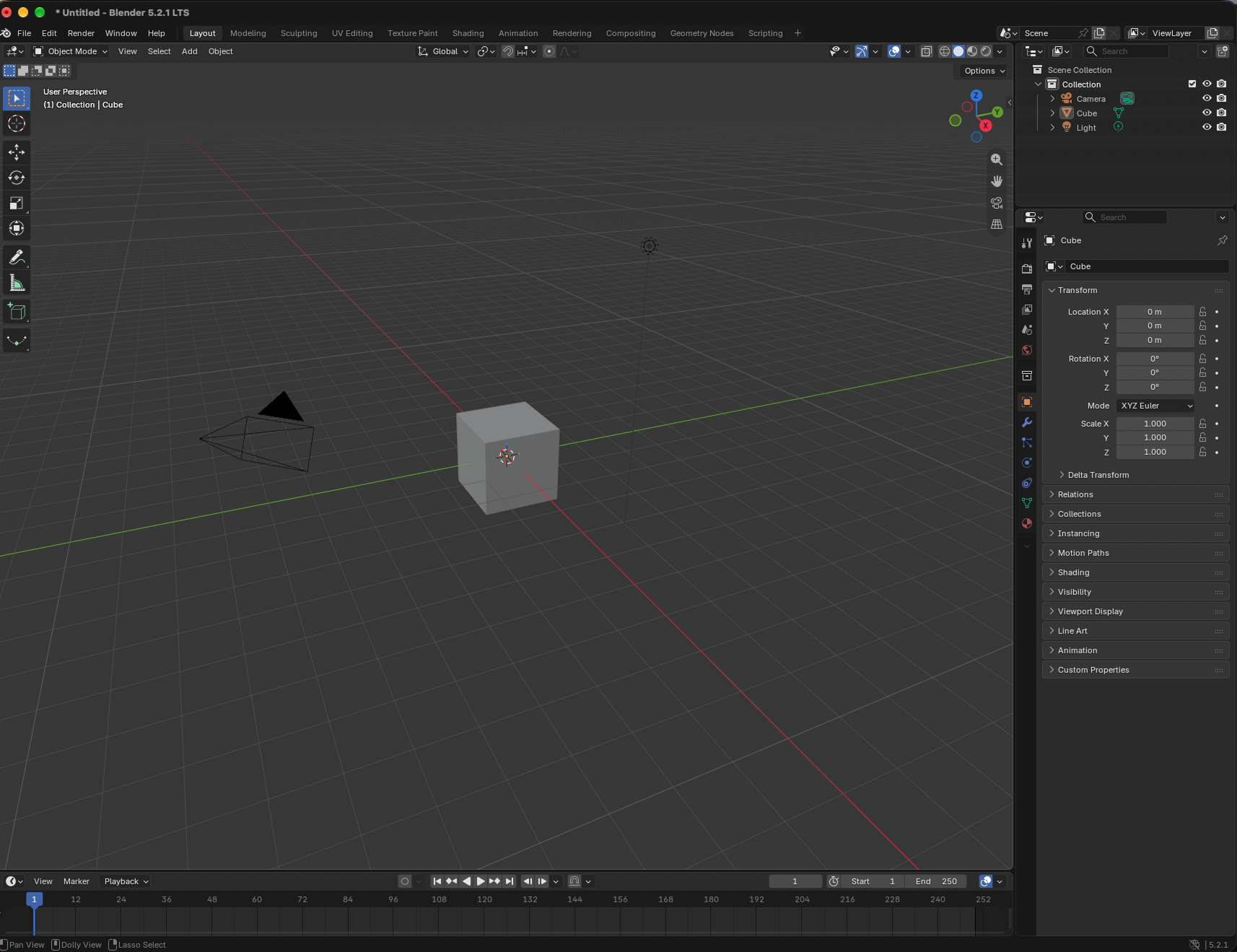Activate the Rotate tool

pos(17,178)
